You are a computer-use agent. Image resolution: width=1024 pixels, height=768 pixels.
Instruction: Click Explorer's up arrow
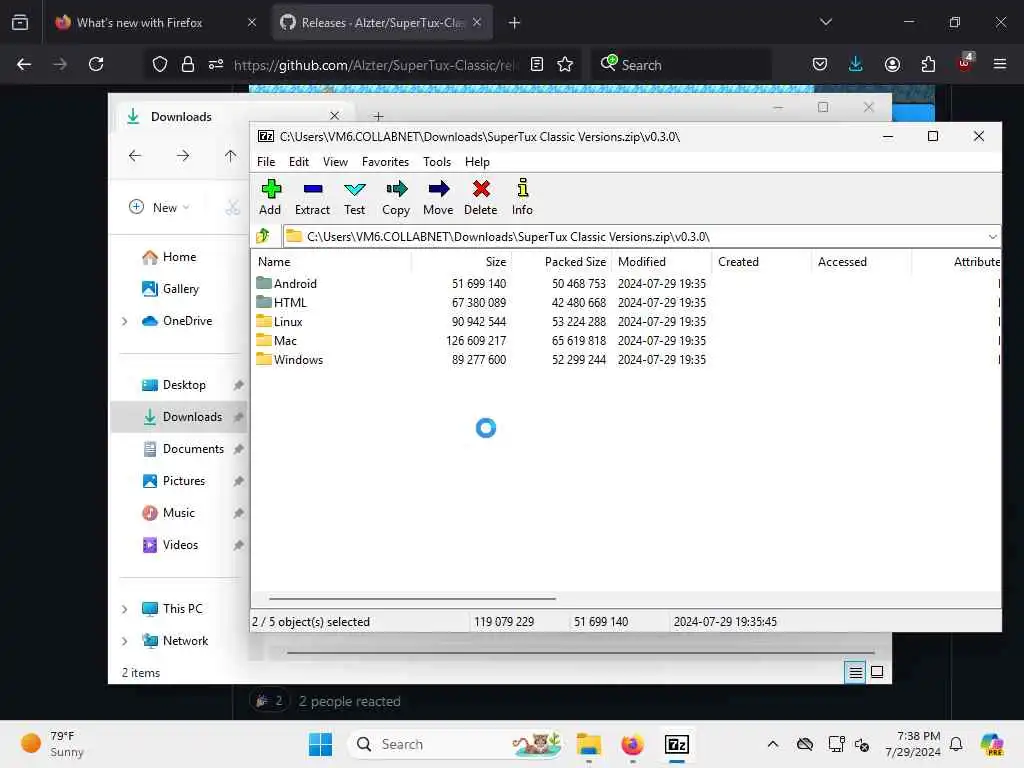click(x=231, y=156)
